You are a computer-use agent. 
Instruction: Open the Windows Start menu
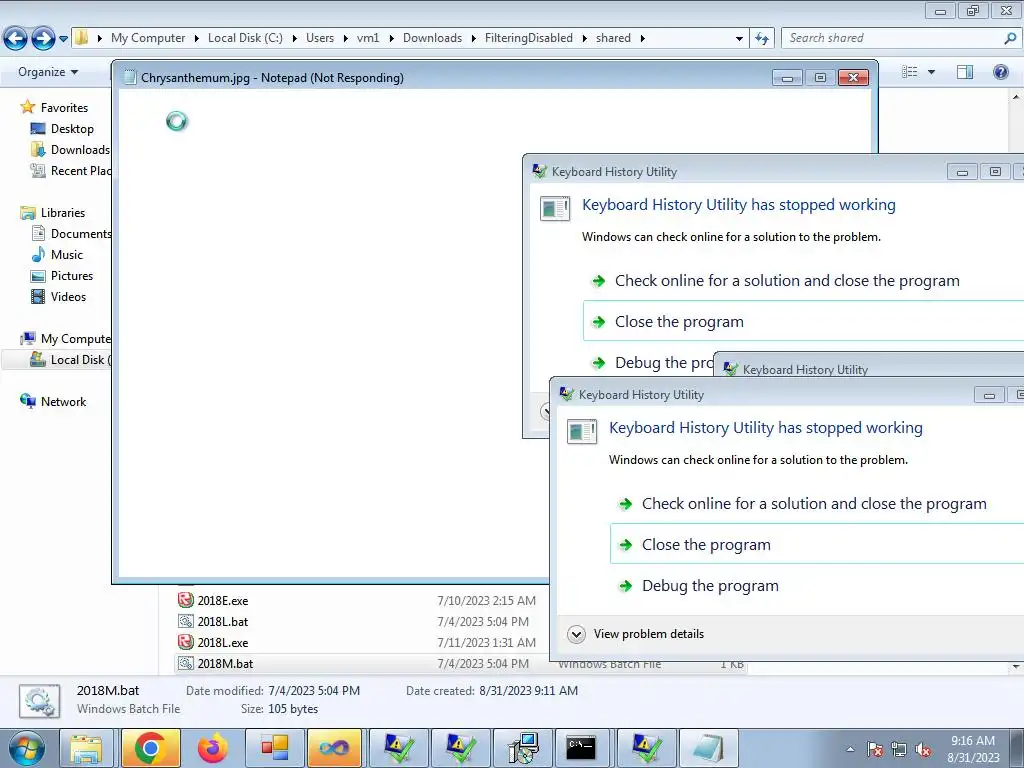pos(27,748)
